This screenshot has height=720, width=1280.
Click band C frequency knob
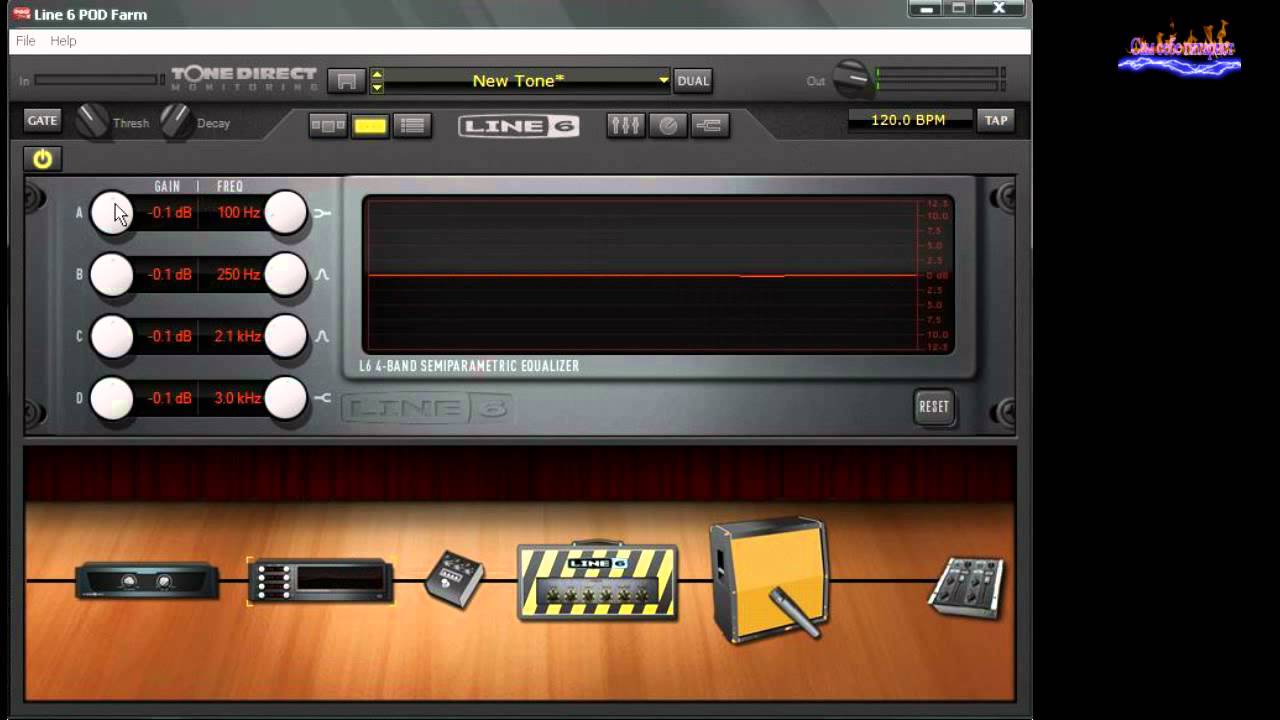(x=286, y=337)
